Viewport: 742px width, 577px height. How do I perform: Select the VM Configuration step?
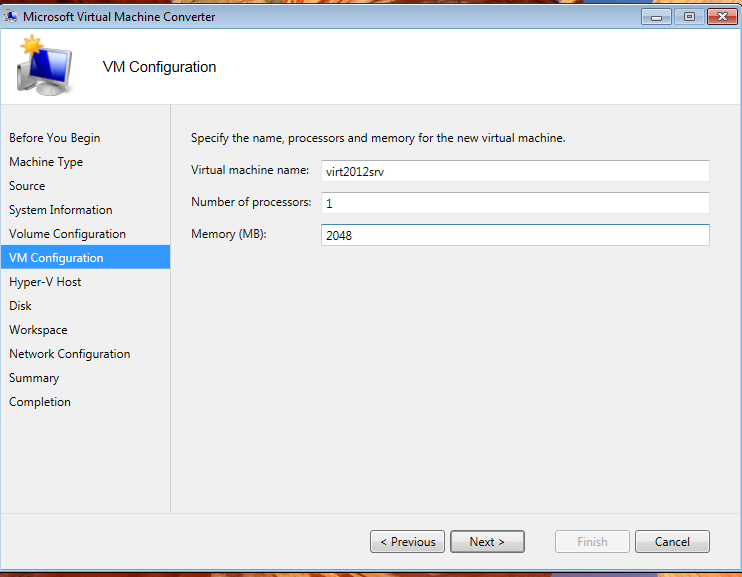click(x=56, y=258)
